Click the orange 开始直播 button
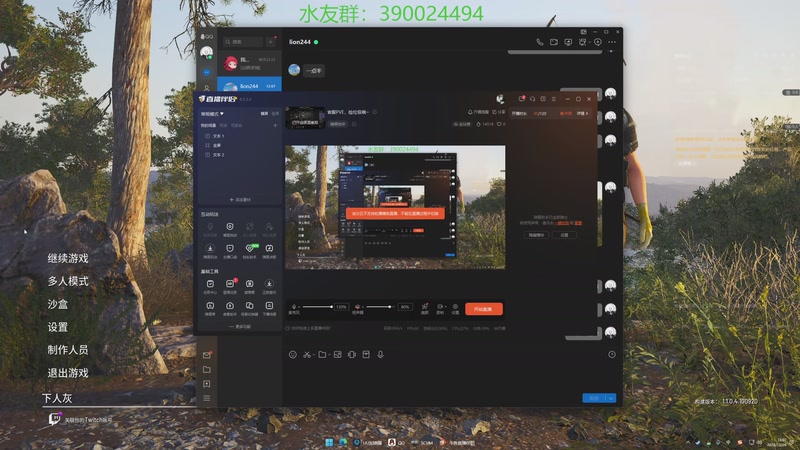This screenshot has height=450, width=800. pyautogui.click(x=484, y=309)
